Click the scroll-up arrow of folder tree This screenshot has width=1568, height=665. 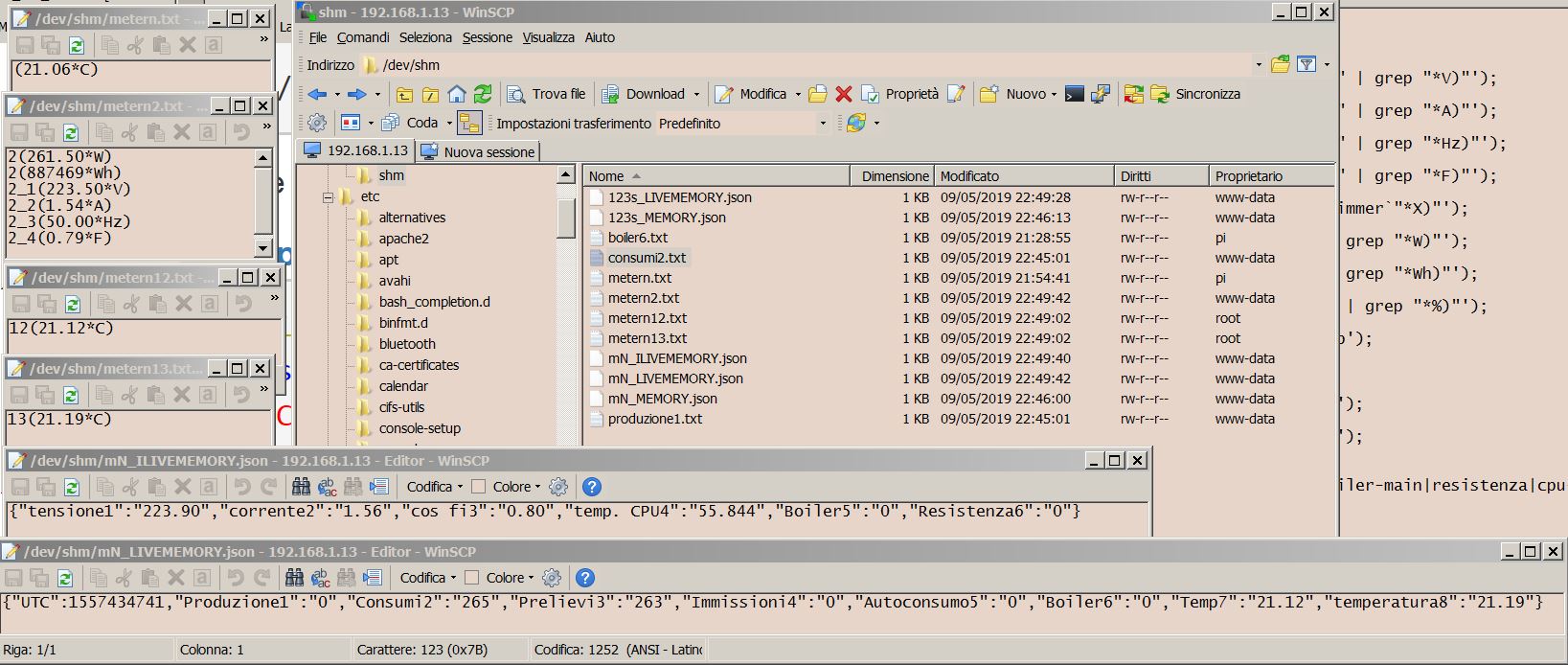pyautogui.click(x=565, y=175)
